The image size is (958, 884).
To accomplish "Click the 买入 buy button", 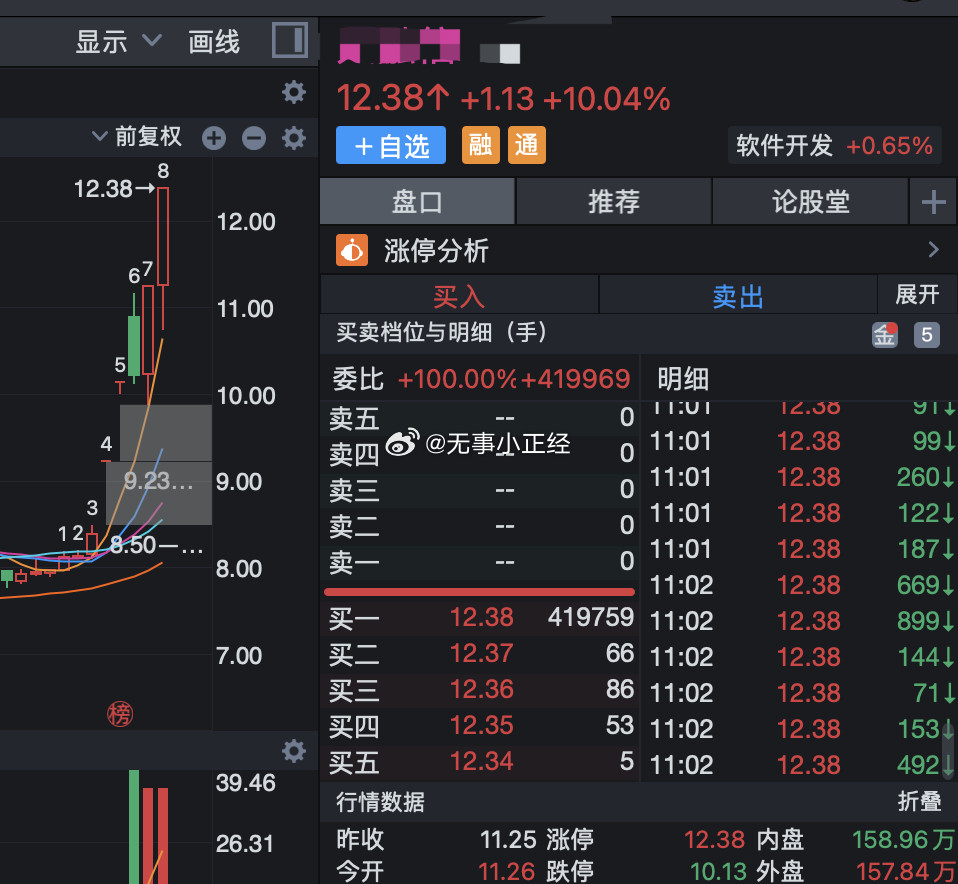I will tap(459, 296).
